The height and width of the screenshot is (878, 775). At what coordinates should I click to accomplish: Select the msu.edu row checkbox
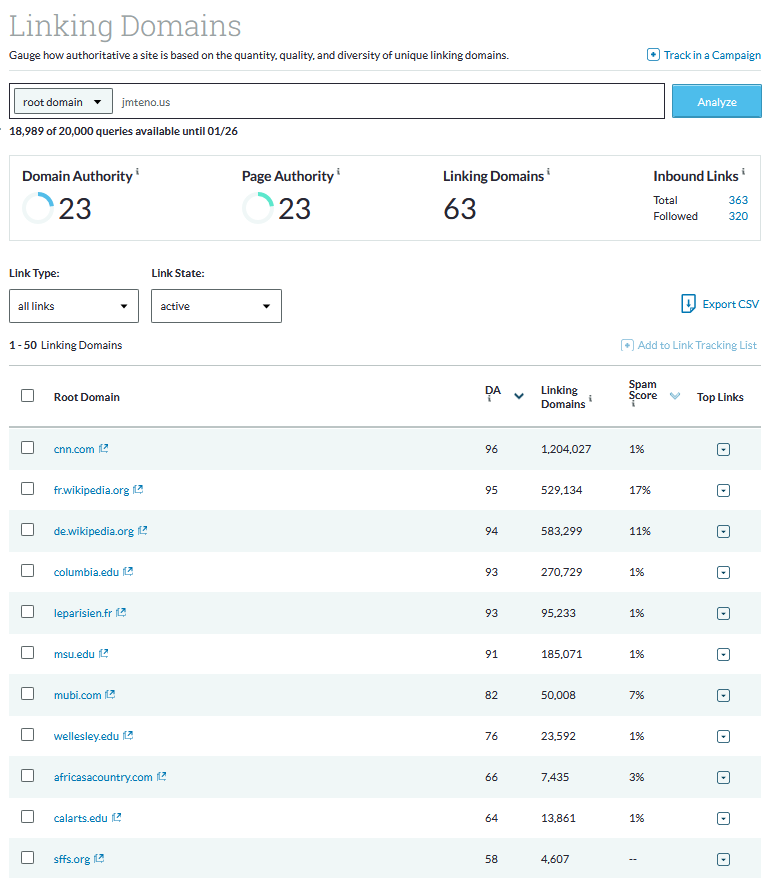[x=28, y=653]
